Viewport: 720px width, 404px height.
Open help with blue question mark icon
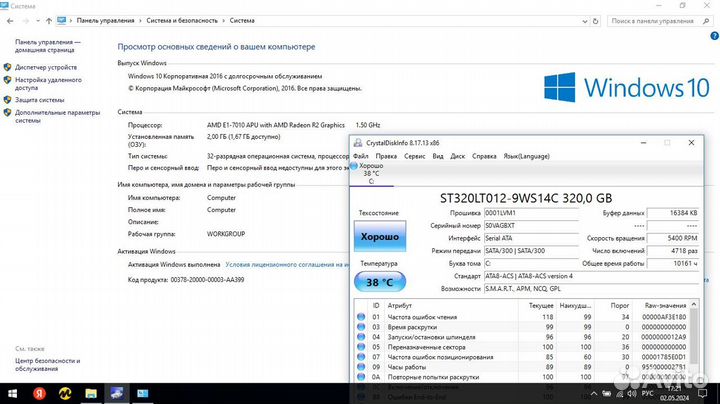click(714, 36)
